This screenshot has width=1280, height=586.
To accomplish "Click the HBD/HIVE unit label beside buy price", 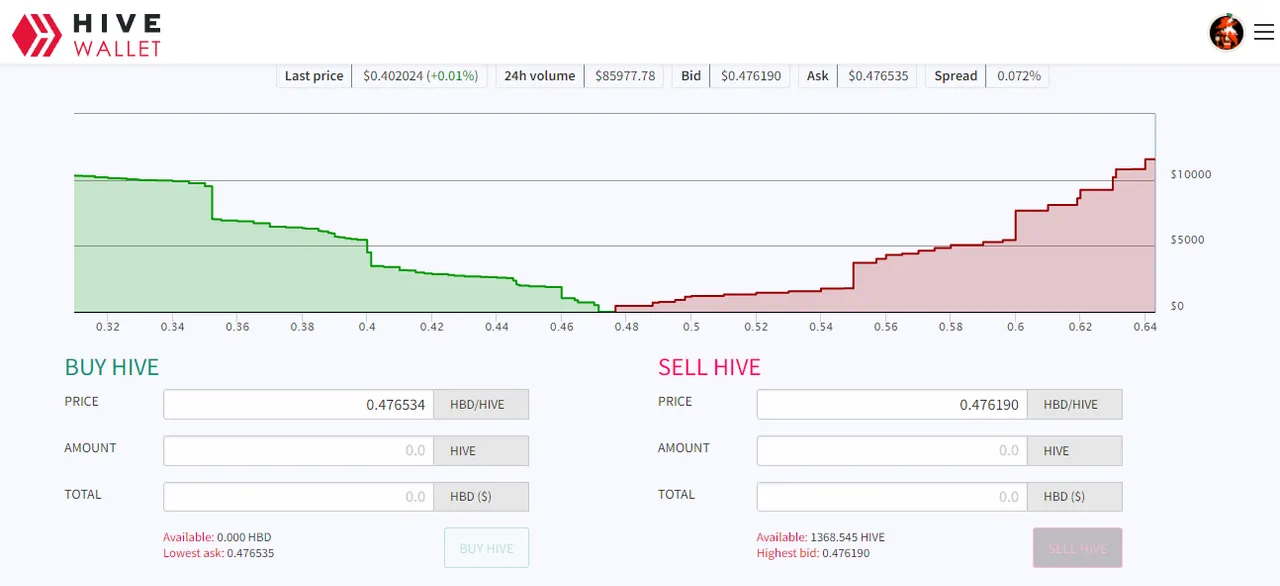I will 481,405.
